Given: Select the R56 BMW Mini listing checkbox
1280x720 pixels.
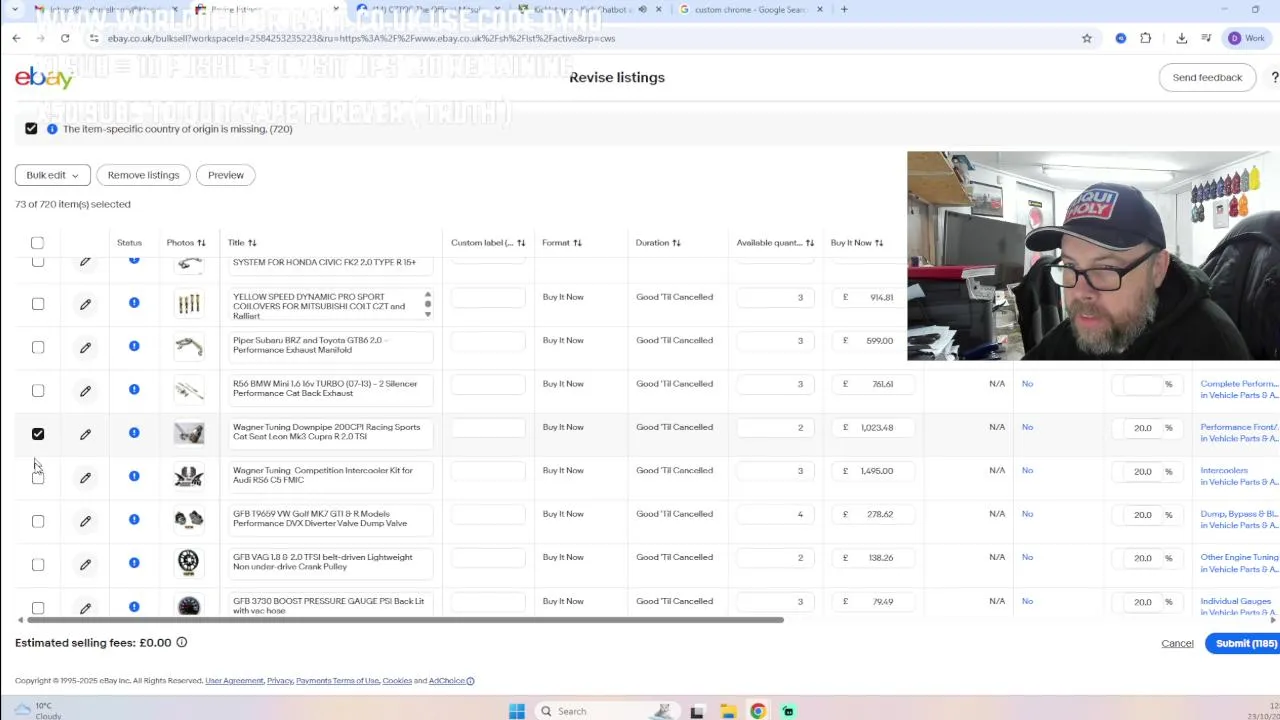Looking at the screenshot, I should click(x=38, y=391).
